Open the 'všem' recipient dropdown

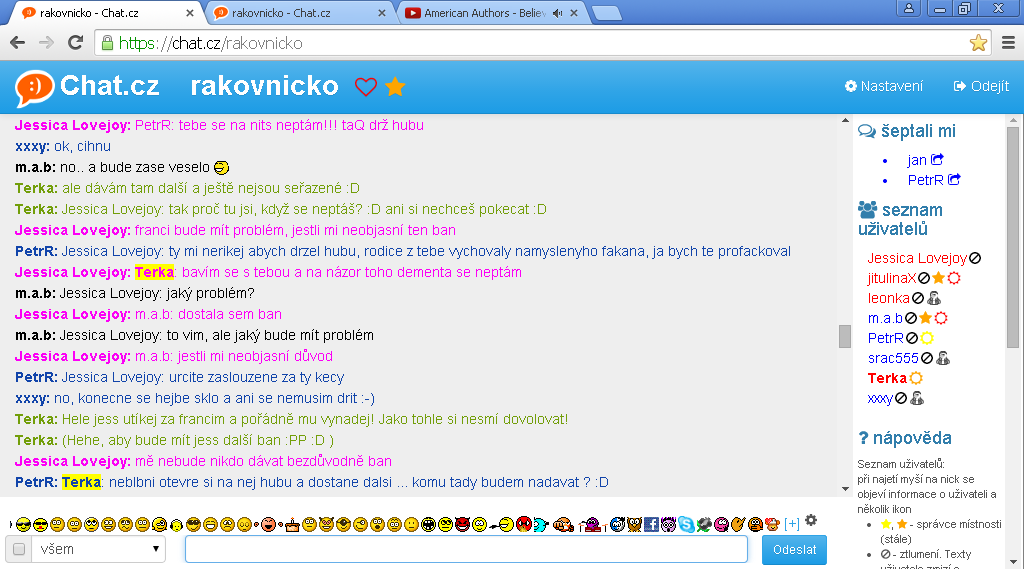click(x=98, y=549)
